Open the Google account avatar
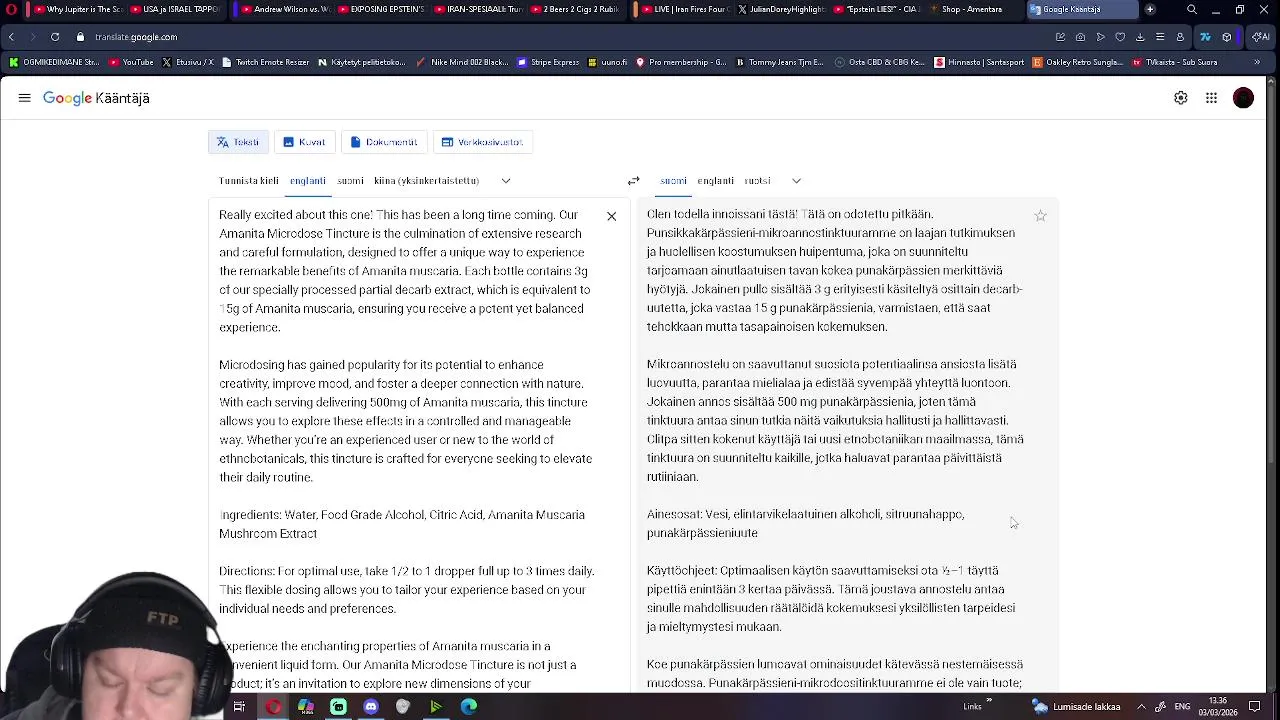 point(1243,98)
